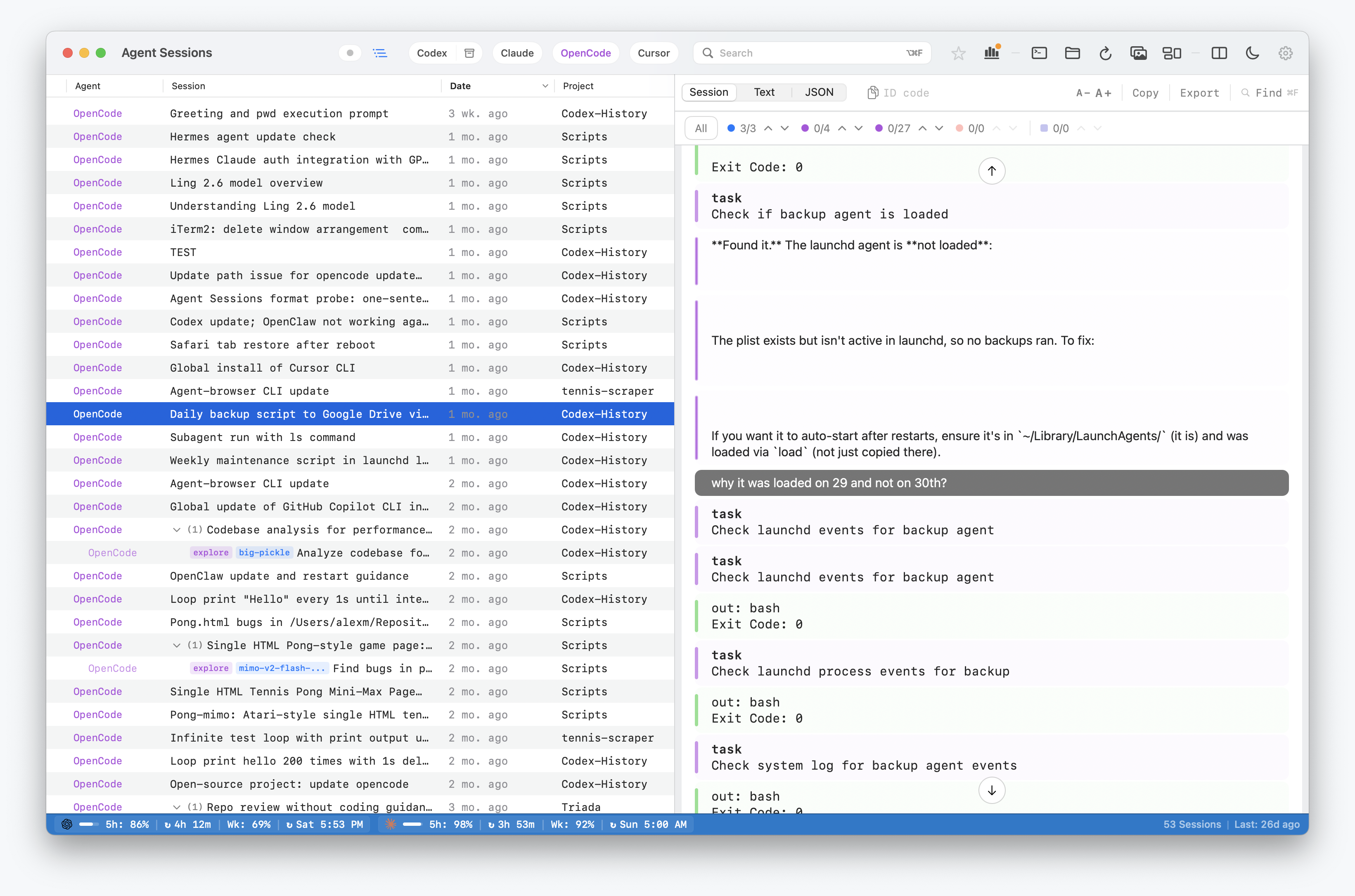1355x896 pixels.
Task: Toggle the Codex agent filter
Action: (432, 53)
